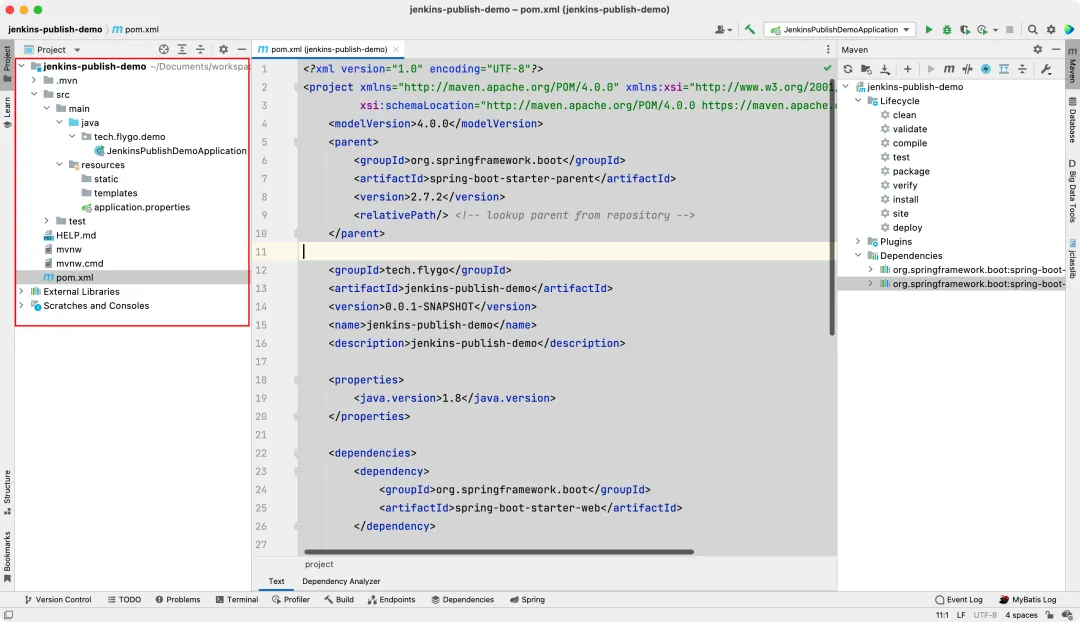This screenshot has height=622, width=1080.
Task: Open IDE settings gear in main toolbar
Action: point(1050,30)
